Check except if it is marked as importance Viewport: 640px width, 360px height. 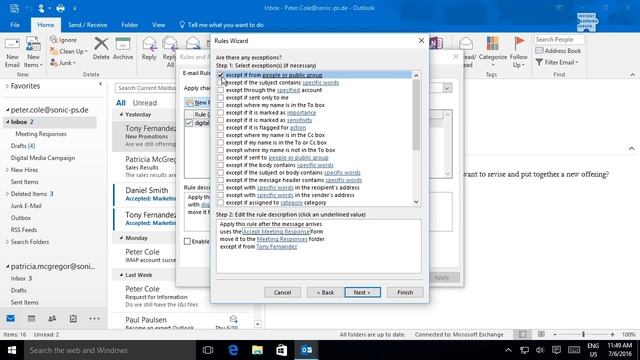[220, 113]
